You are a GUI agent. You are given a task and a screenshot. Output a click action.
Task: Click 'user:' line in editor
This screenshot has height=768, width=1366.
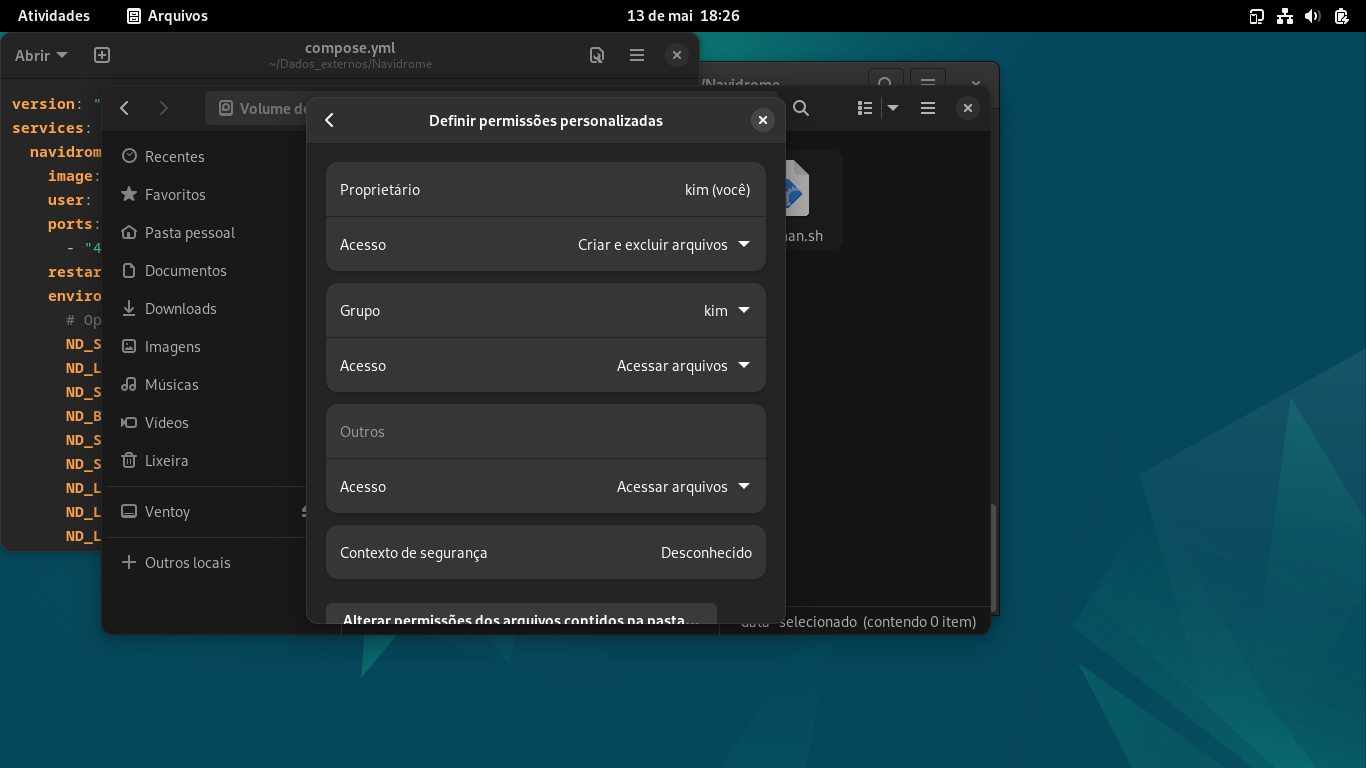[x=70, y=200]
